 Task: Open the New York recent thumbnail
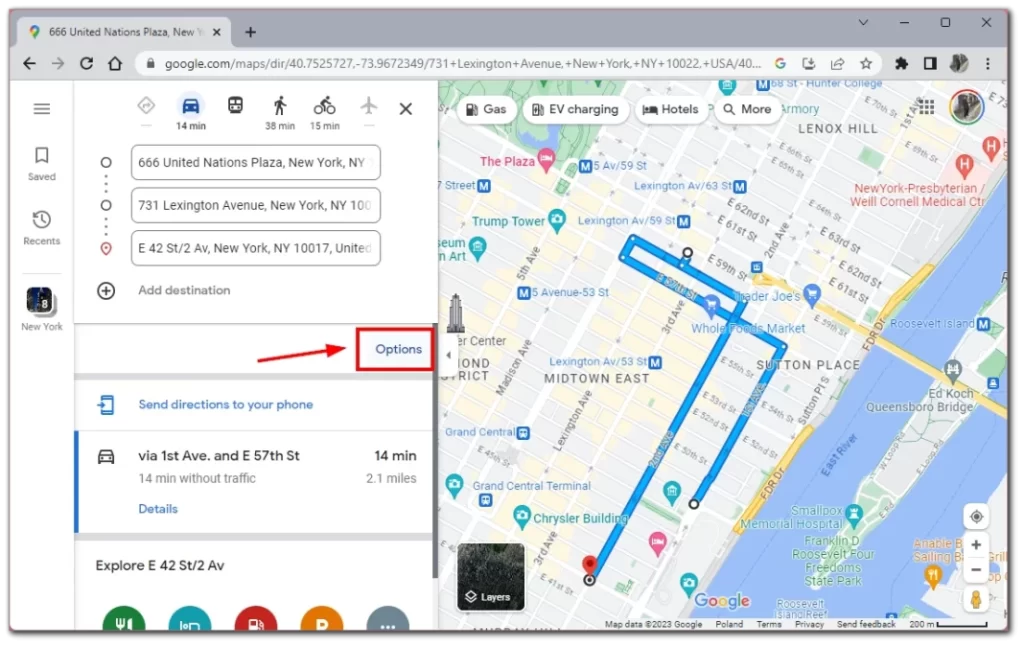[42, 309]
